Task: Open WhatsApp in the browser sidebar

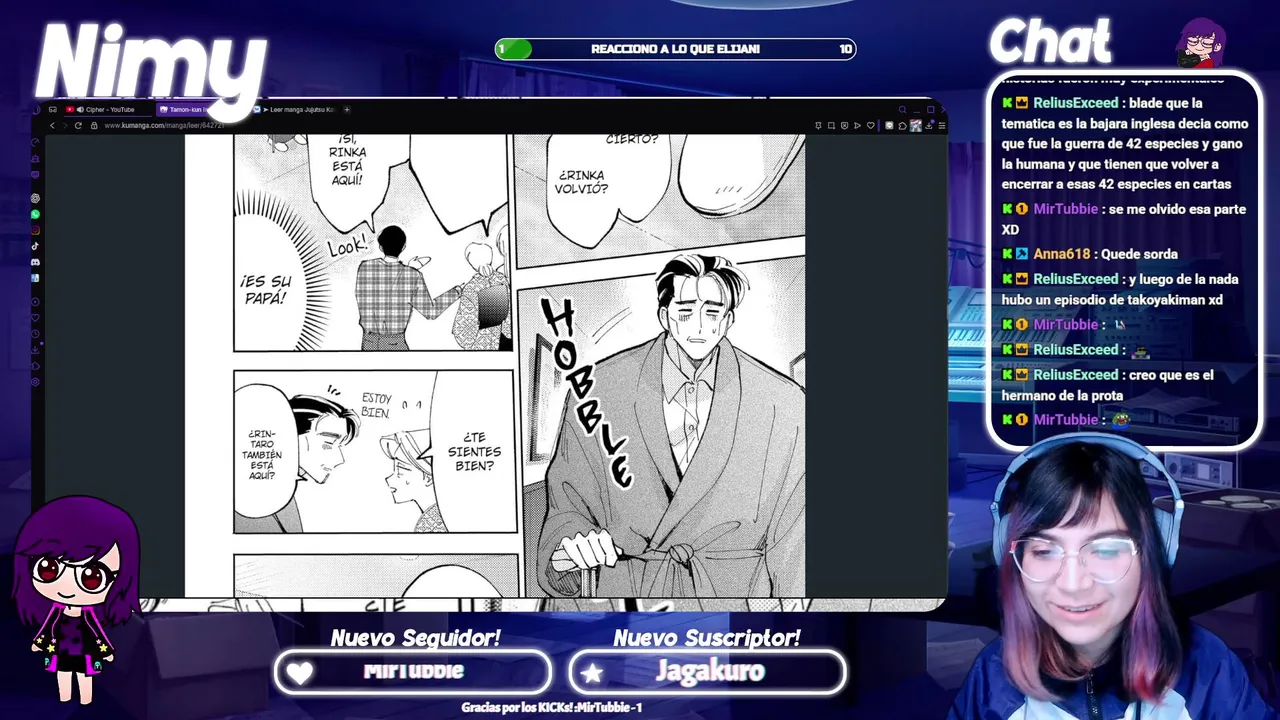Action: [x=35, y=214]
